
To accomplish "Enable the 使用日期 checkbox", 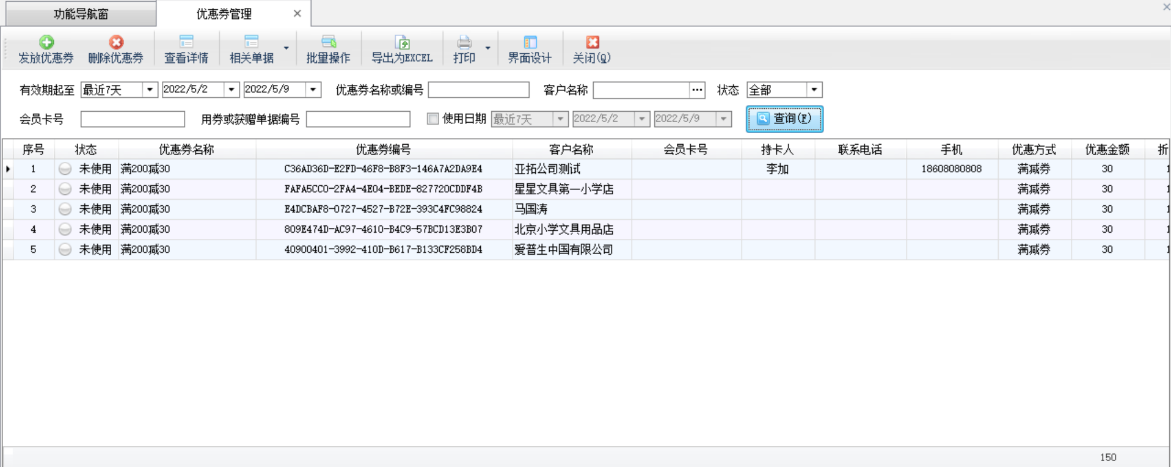I will coord(433,119).
